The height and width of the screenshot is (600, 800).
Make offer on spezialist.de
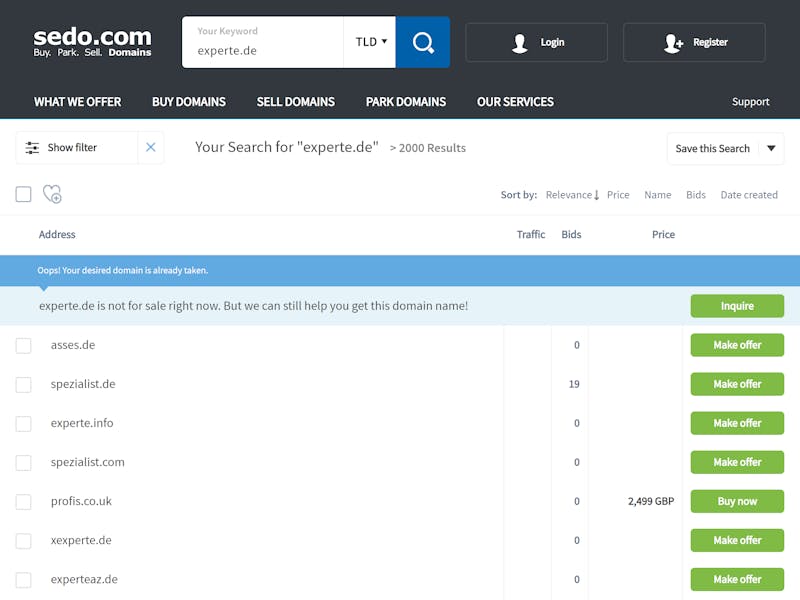pyautogui.click(x=737, y=384)
